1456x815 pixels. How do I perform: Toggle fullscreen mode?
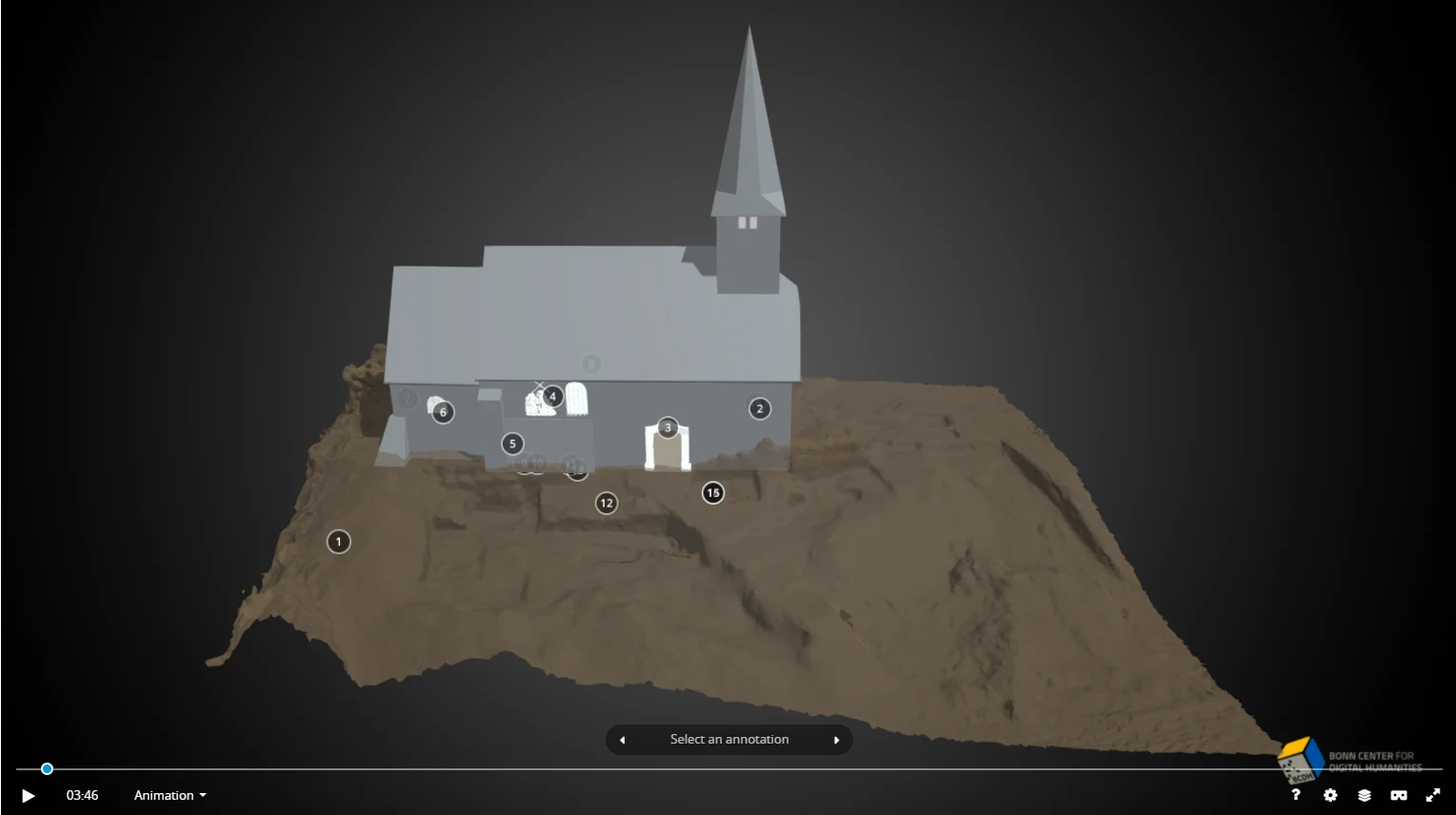[1433, 795]
